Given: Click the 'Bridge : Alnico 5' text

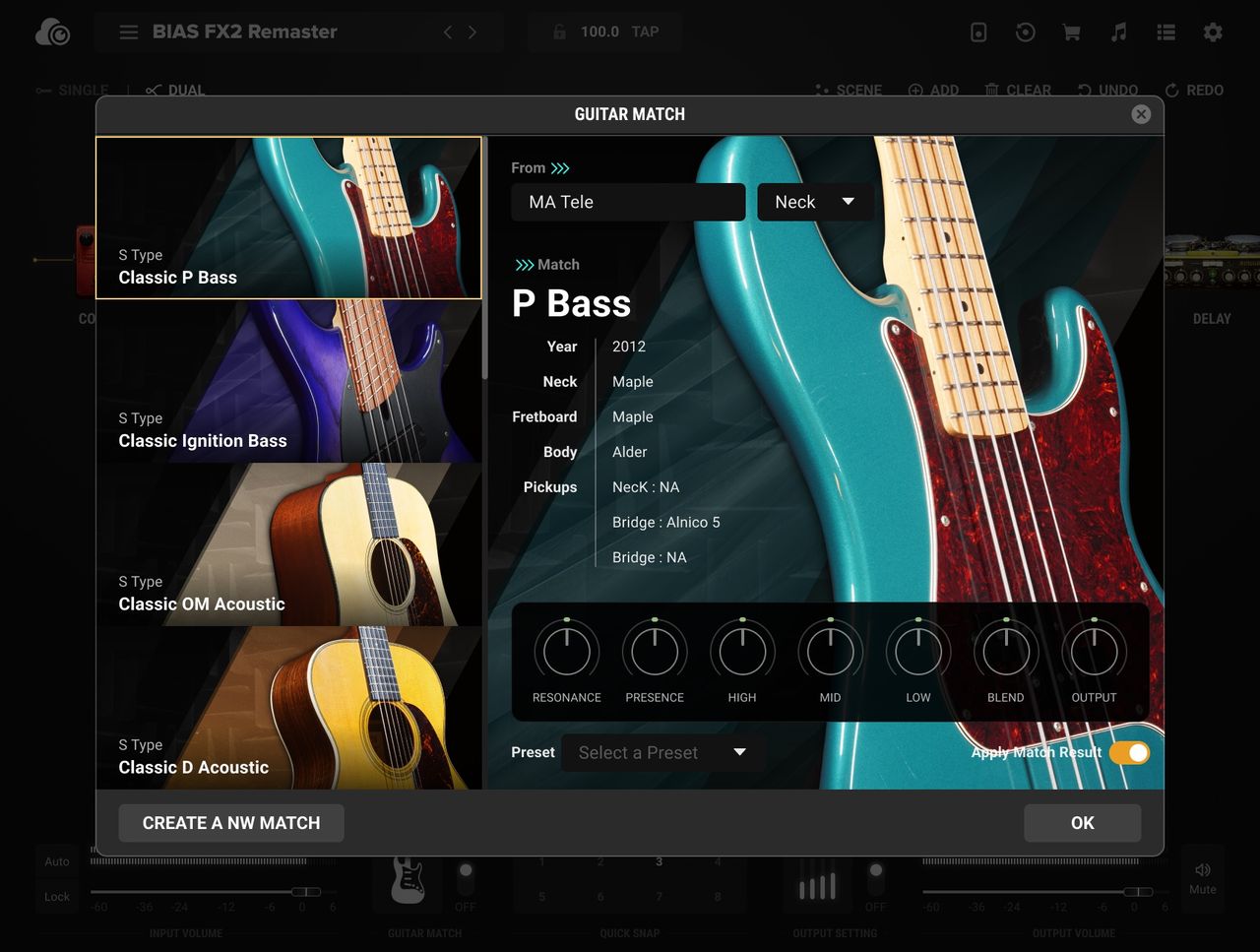Looking at the screenshot, I should click(666, 523).
